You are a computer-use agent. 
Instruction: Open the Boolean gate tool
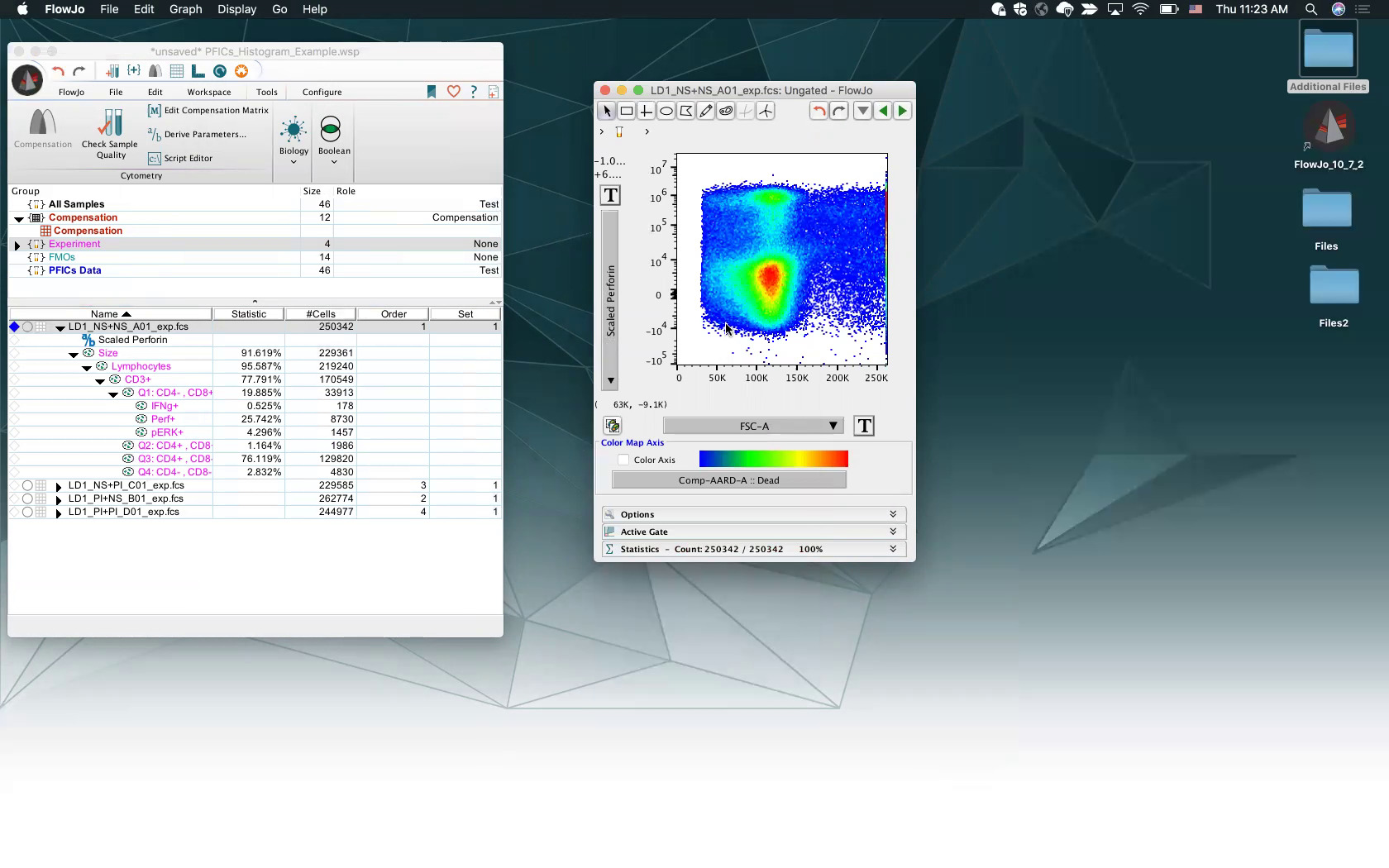331,131
